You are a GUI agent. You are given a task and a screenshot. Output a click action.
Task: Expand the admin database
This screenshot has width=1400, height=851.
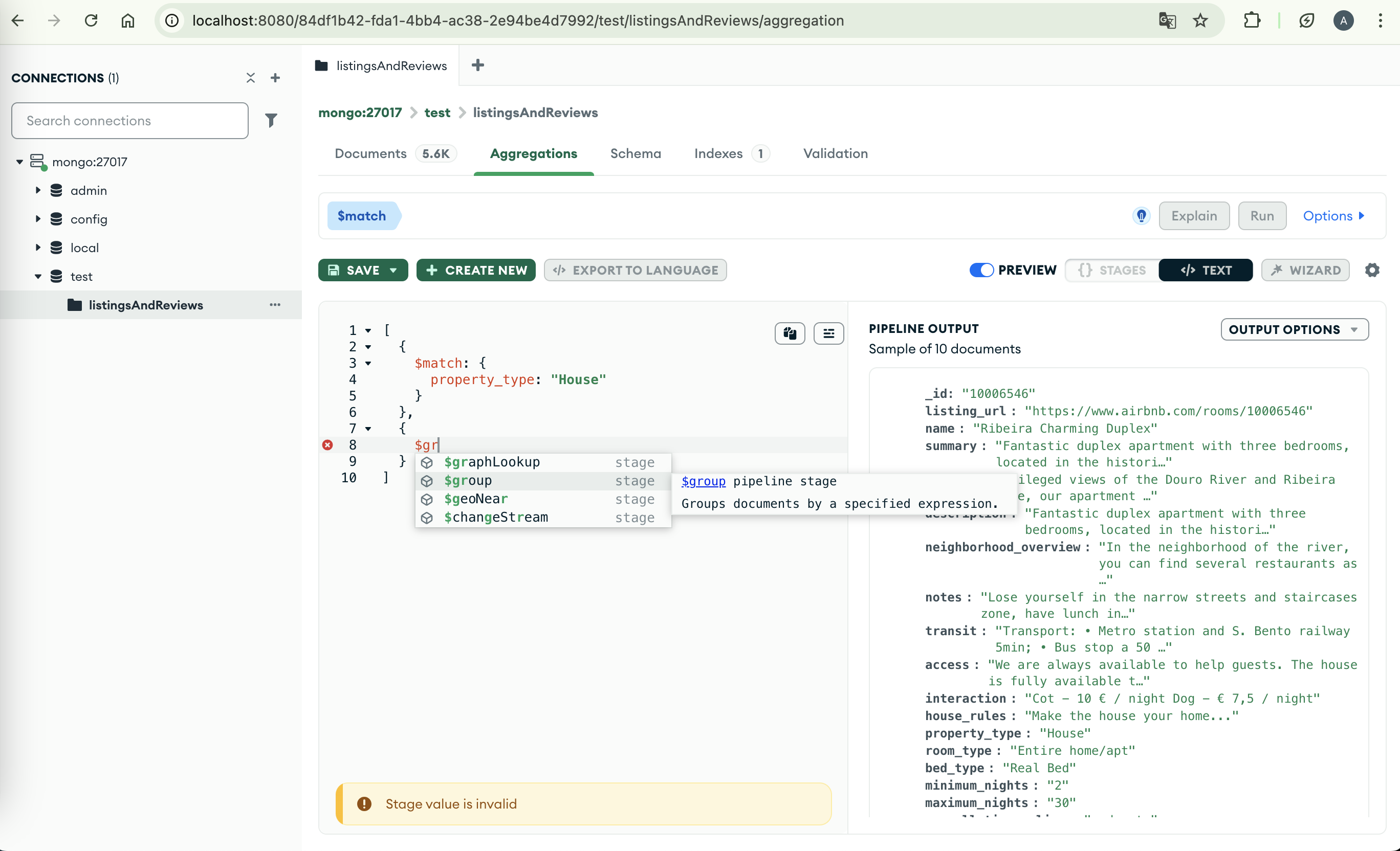(38, 190)
